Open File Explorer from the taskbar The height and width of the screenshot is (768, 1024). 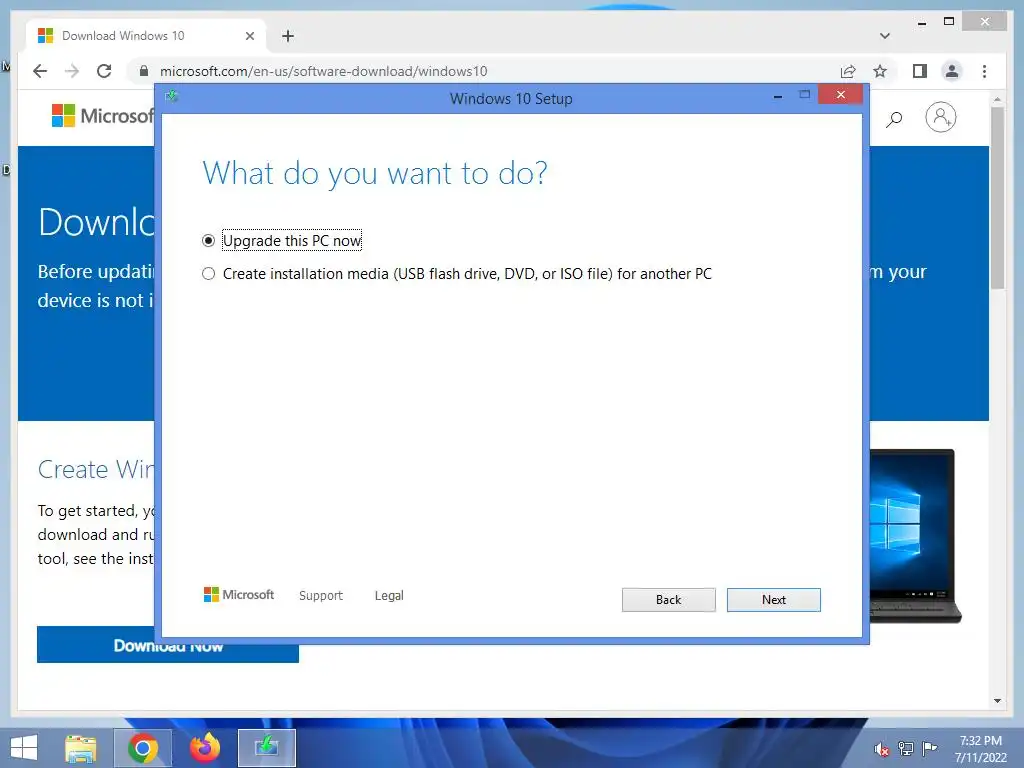(81, 748)
